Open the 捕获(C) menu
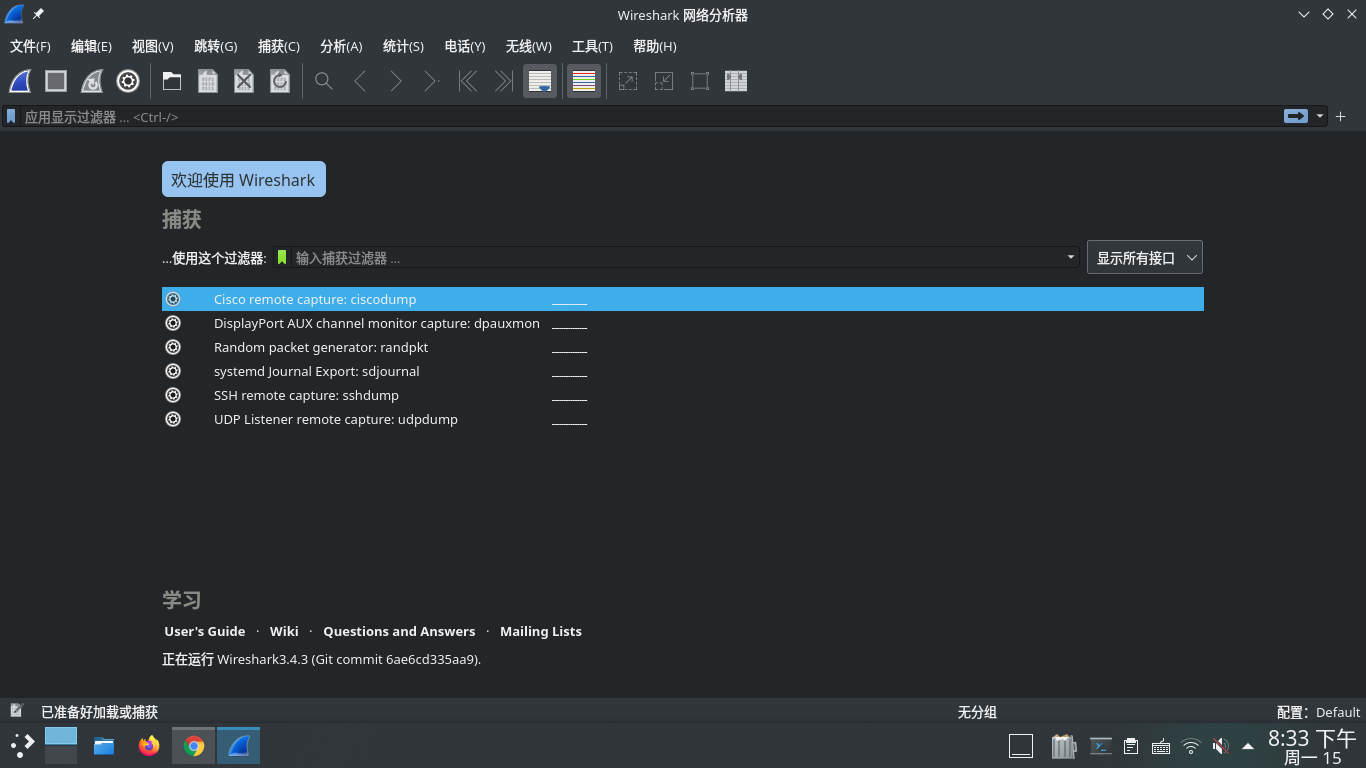 tap(278, 46)
